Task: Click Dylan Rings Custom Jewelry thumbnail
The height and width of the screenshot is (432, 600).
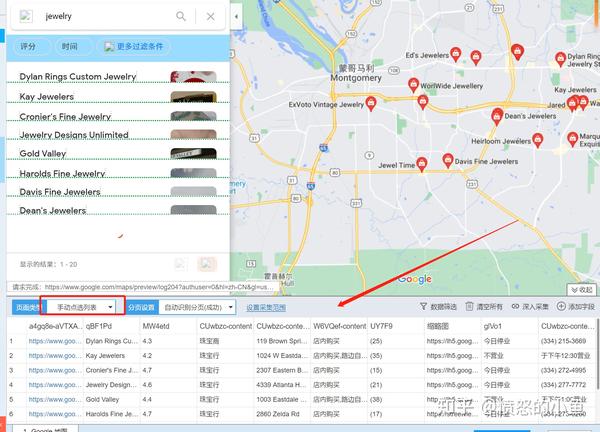Action: point(193,77)
